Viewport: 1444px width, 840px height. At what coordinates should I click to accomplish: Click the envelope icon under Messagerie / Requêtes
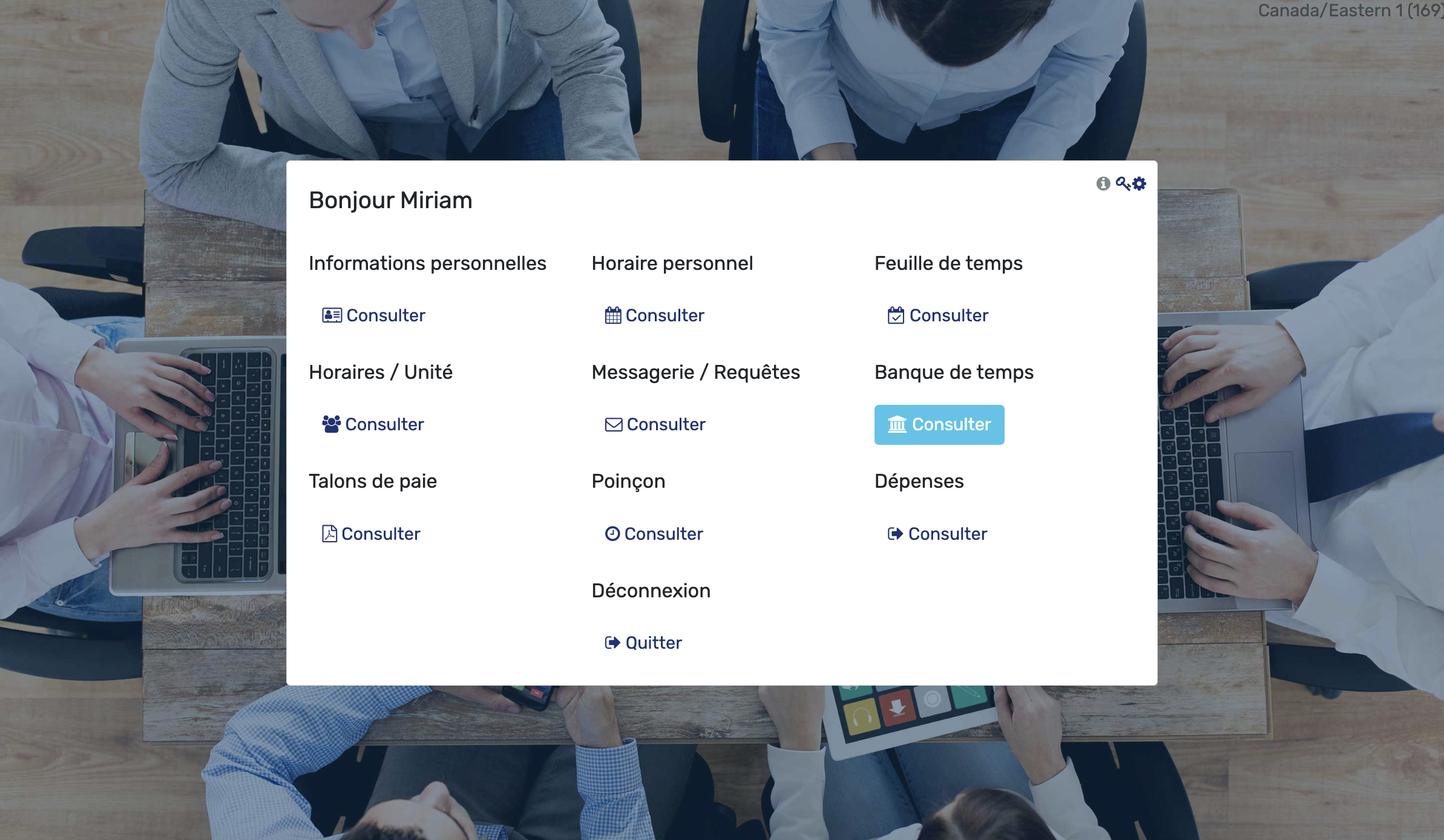pyautogui.click(x=614, y=425)
